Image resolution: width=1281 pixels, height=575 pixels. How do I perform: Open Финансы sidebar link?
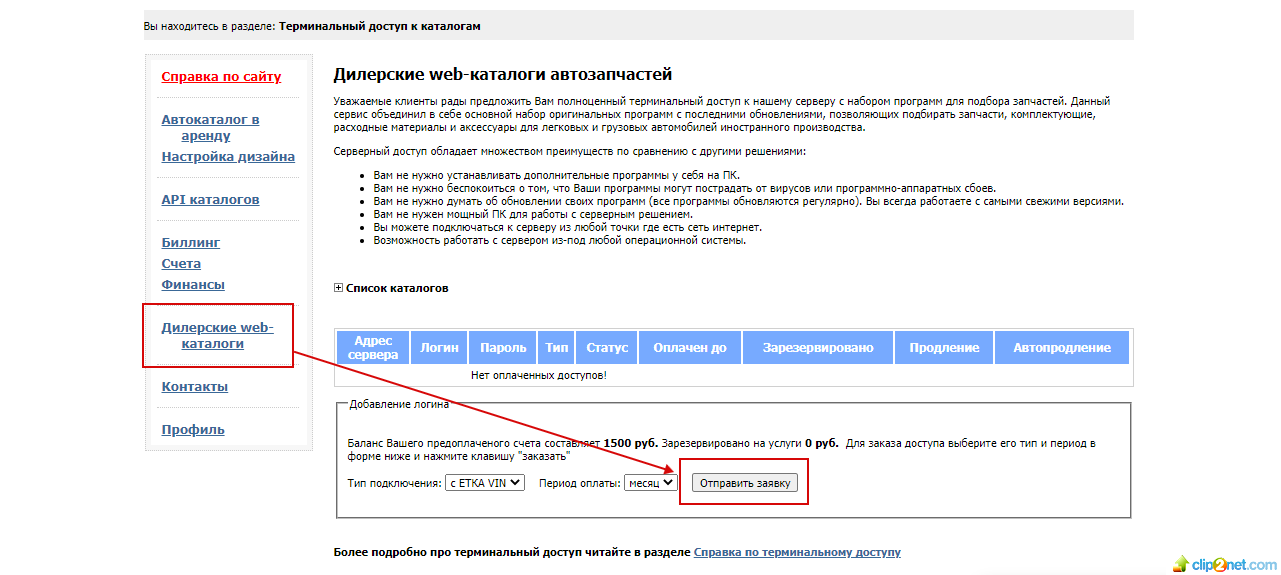(x=193, y=285)
